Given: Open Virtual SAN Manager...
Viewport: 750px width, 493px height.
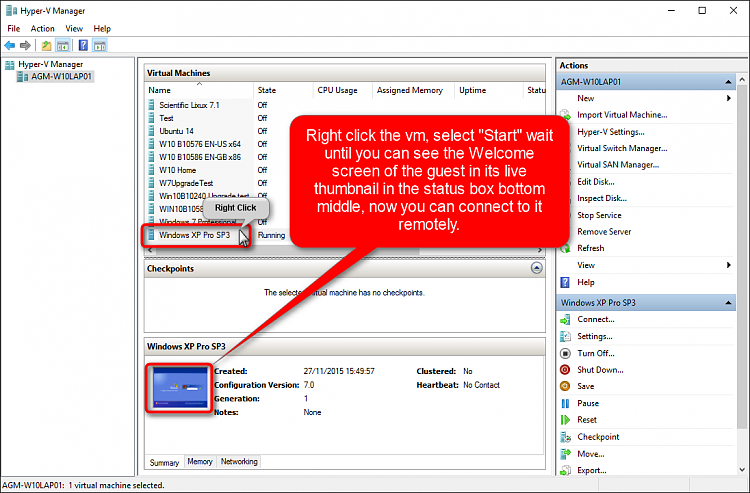Looking at the screenshot, I should click(618, 165).
